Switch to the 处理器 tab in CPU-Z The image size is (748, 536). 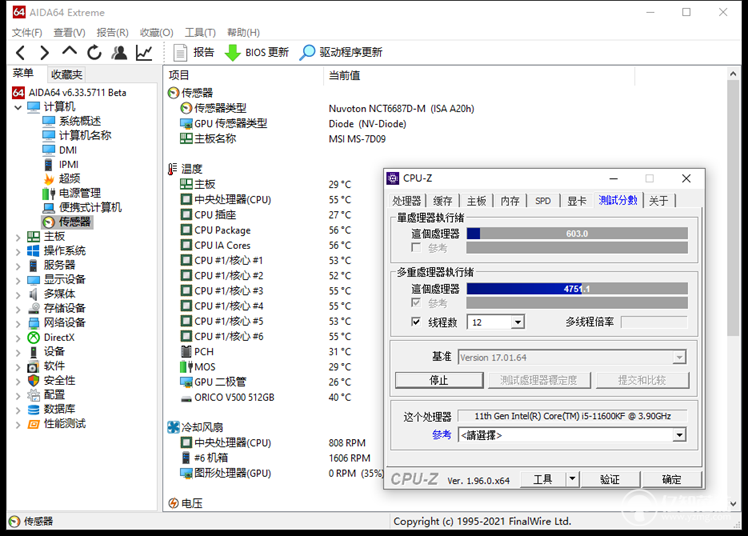406,201
